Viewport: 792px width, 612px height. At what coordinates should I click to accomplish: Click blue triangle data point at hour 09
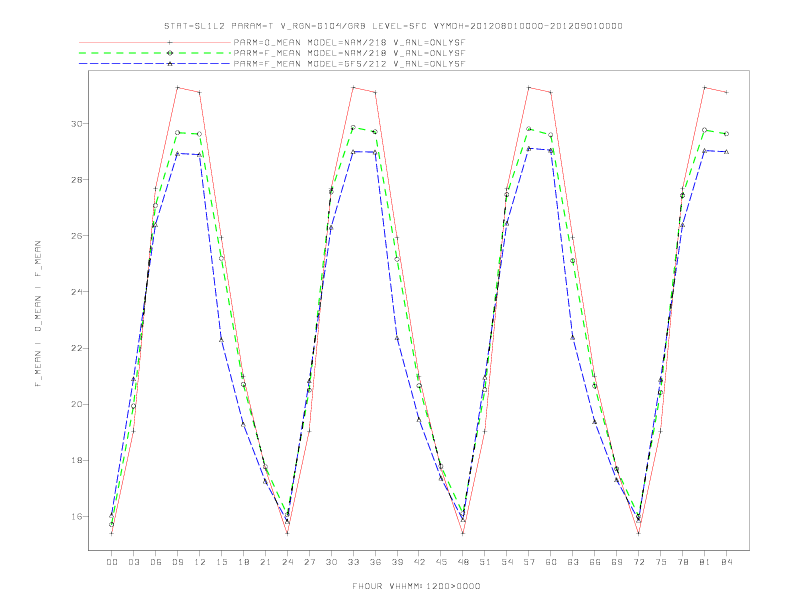click(x=177, y=154)
